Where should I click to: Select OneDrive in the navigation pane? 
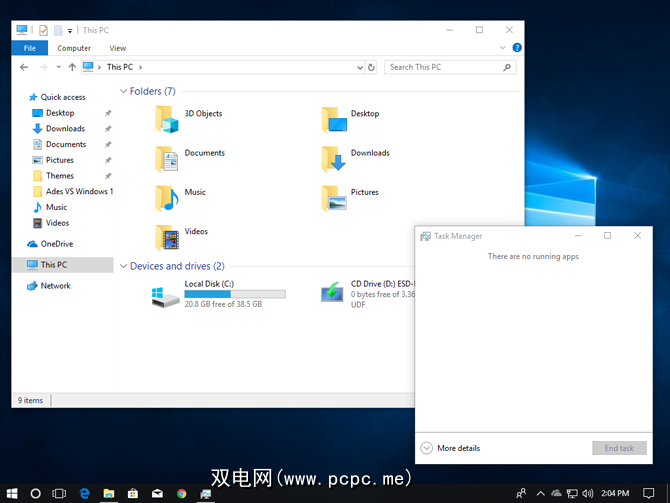click(x=56, y=244)
